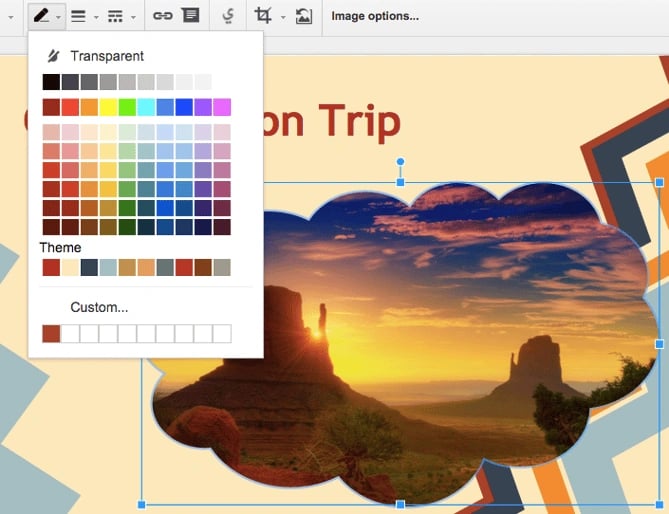Click the right-to-left text direction icon

(228, 16)
